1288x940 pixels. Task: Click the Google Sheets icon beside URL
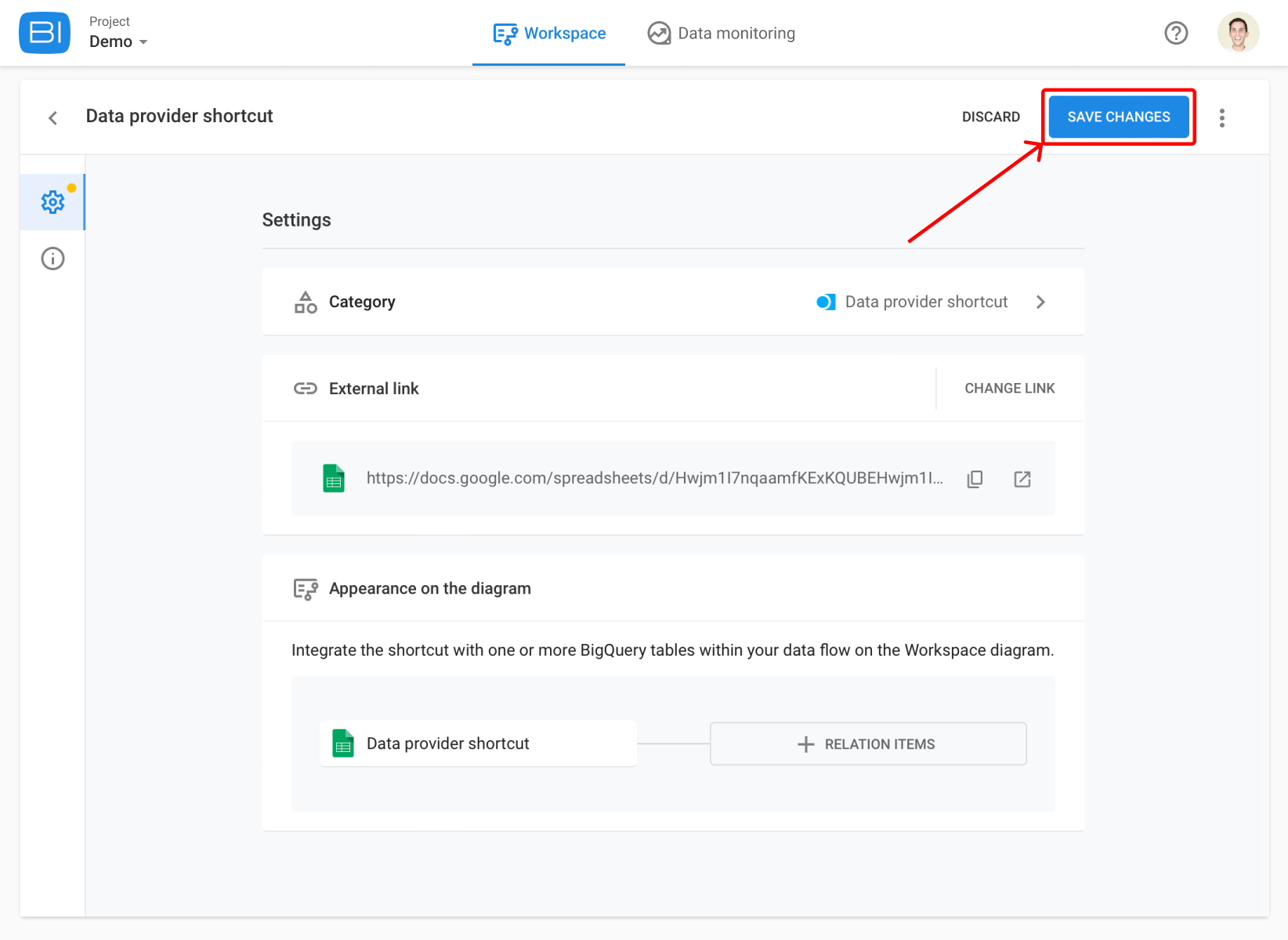(334, 478)
